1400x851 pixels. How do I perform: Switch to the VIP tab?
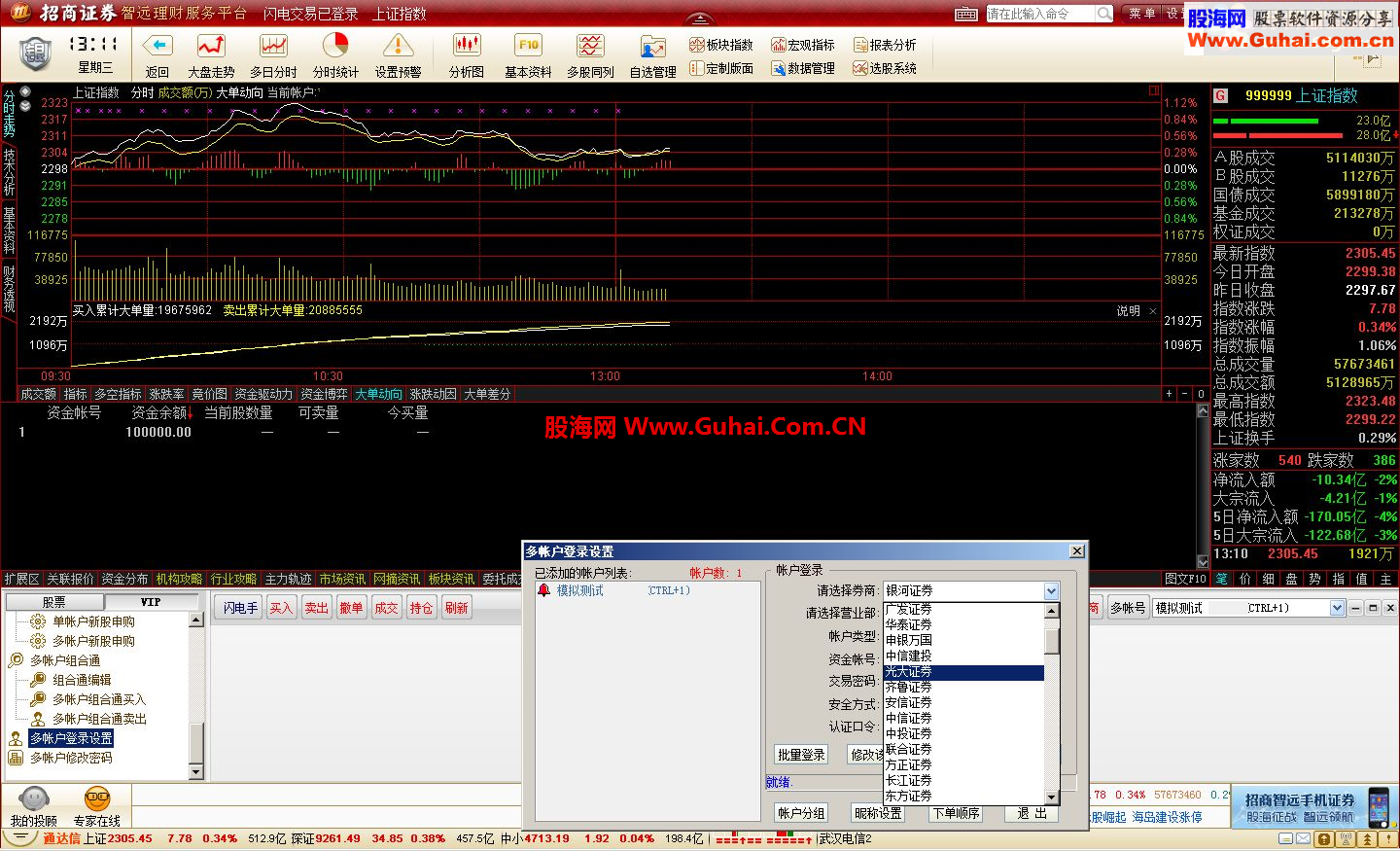click(x=151, y=602)
